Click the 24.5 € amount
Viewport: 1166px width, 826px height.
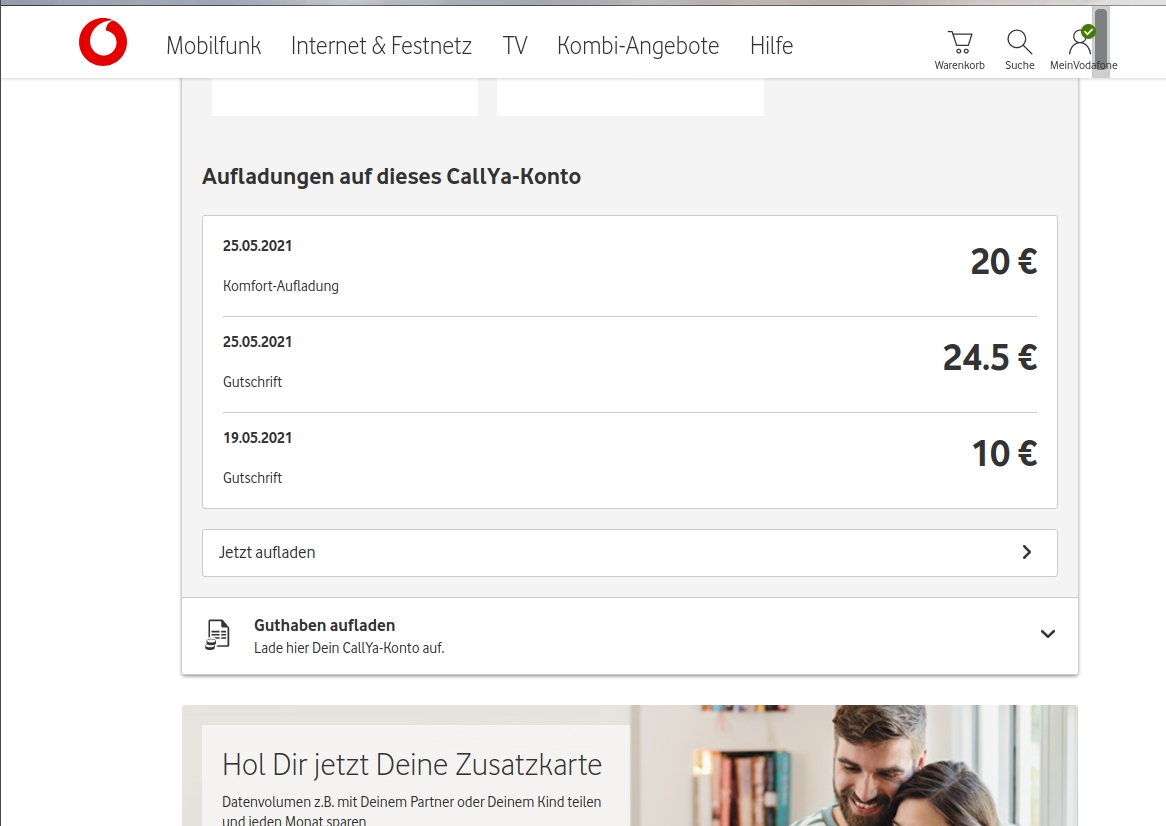990,358
